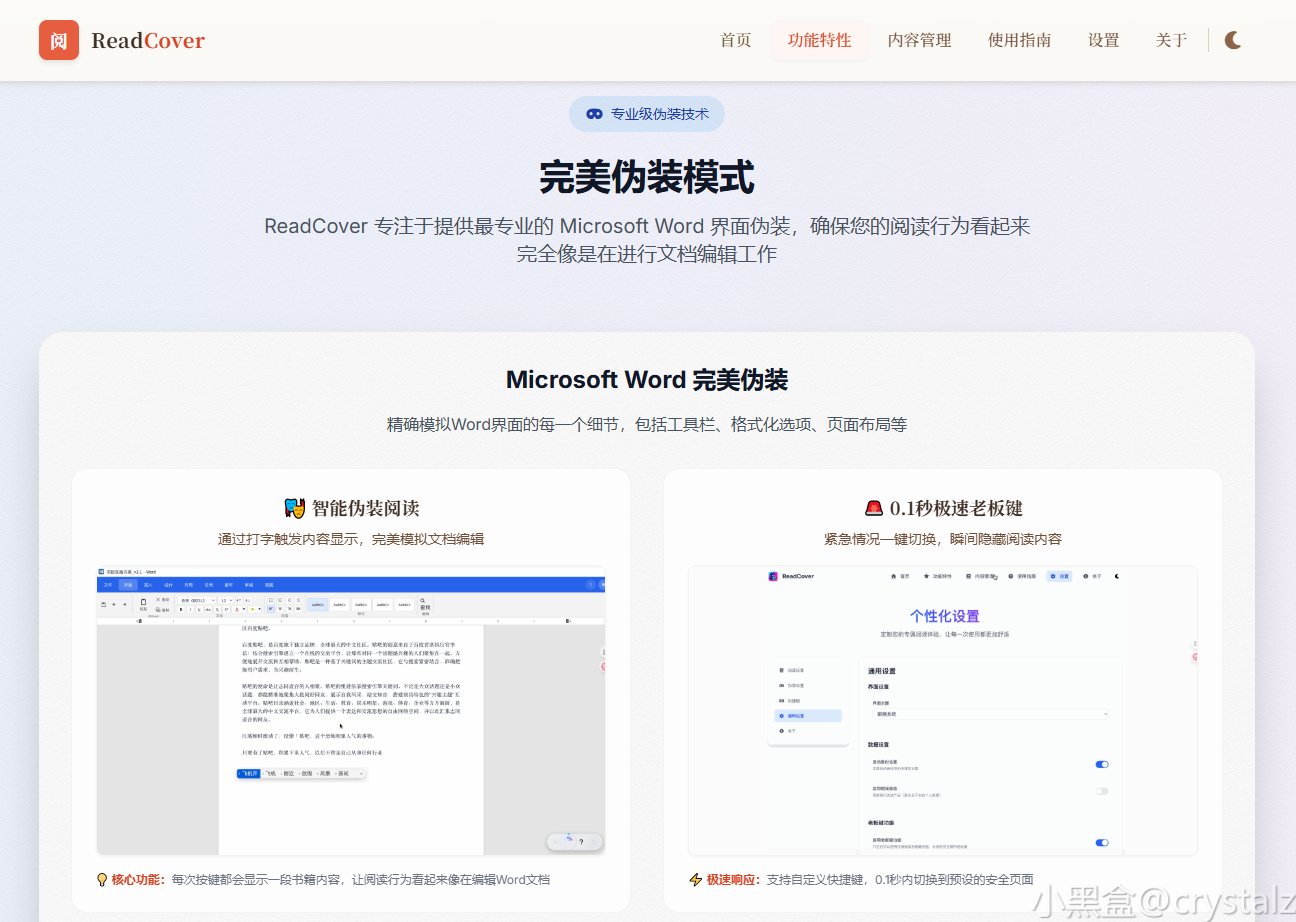Click the 紧急情况一键切换 description line
1296x922 pixels.
[943, 539]
